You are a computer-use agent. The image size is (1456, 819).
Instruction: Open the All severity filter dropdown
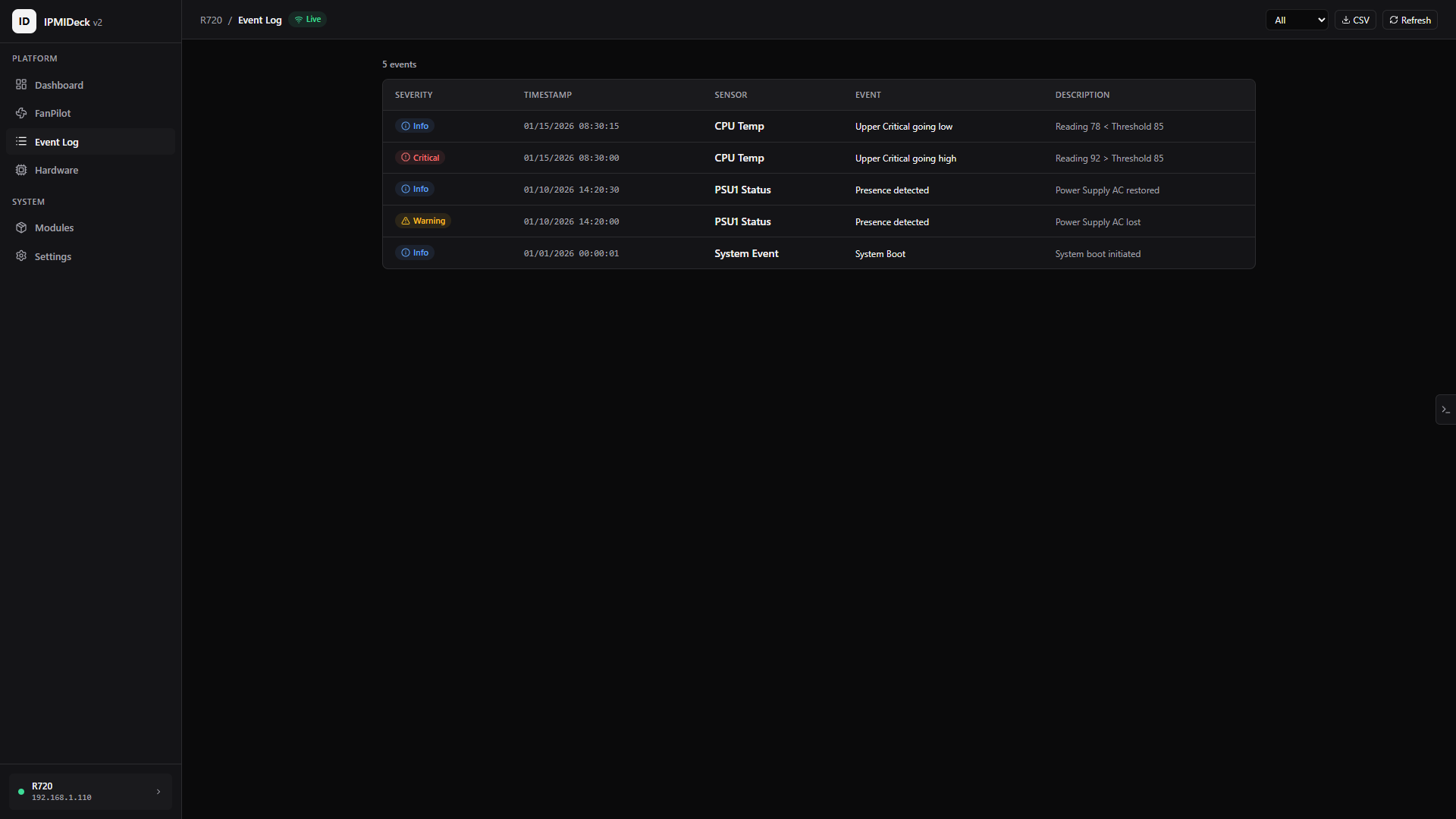1297,20
